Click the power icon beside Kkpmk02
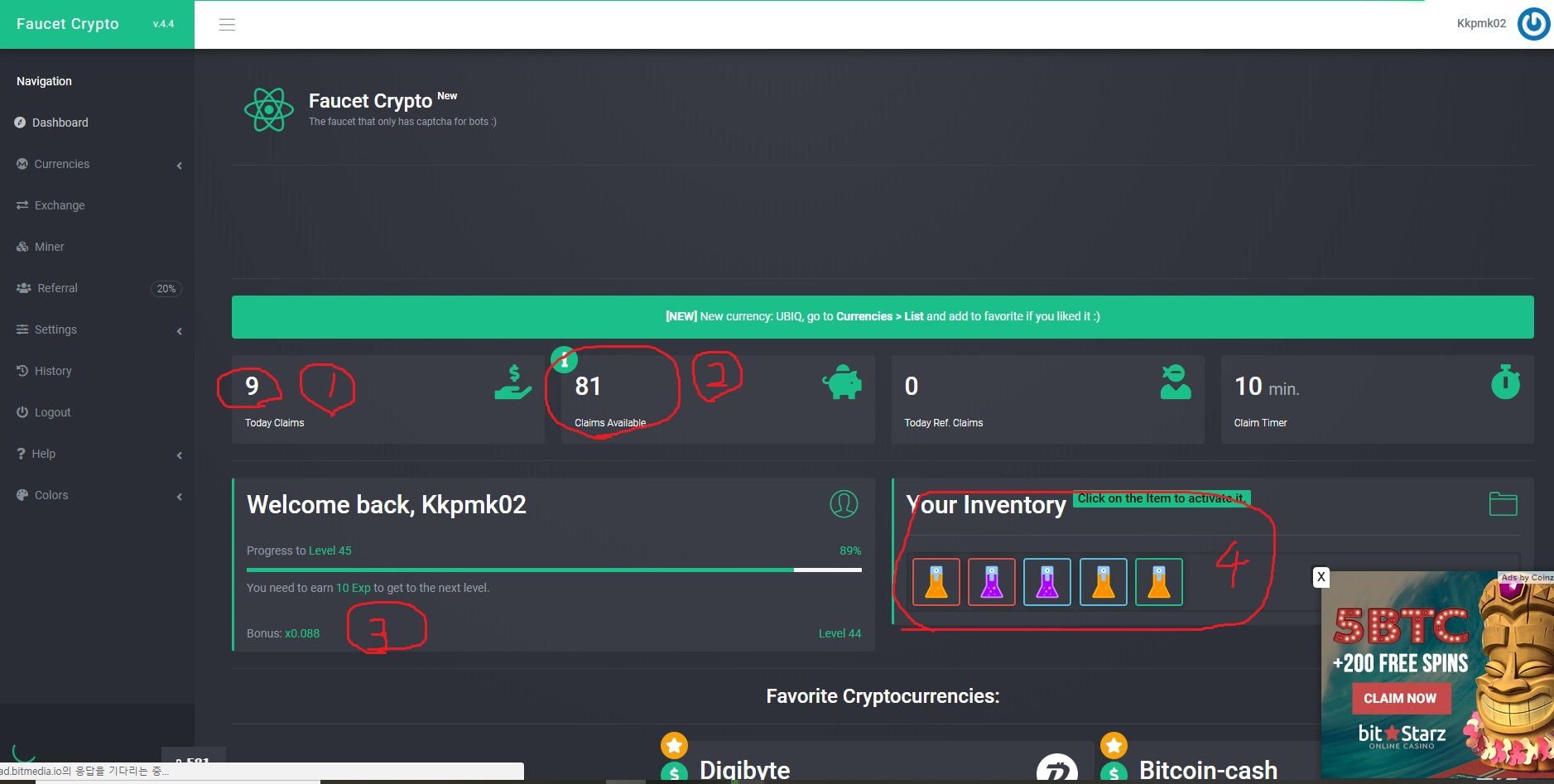Screen dimensions: 1554x784 (x=1533, y=24)
